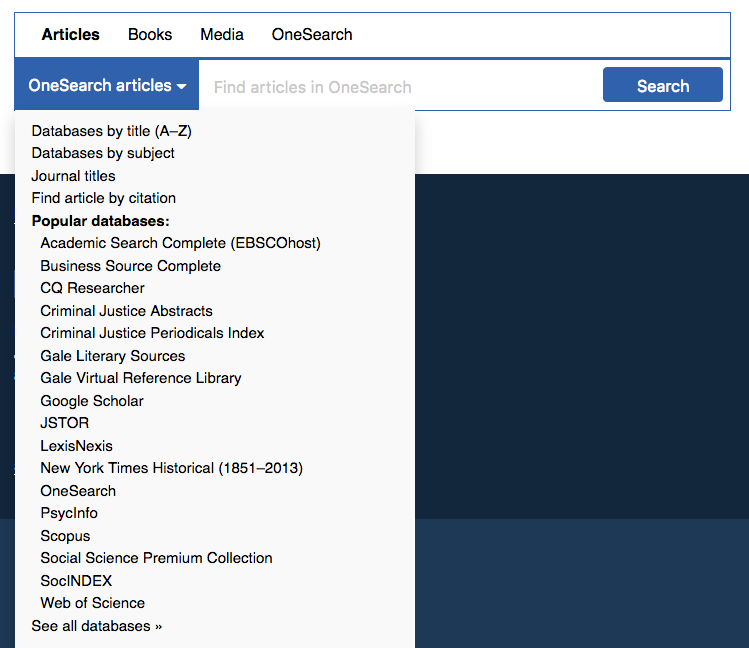749x648 pixels.
Task: Click See all databases link
Action: click(96, 626)
